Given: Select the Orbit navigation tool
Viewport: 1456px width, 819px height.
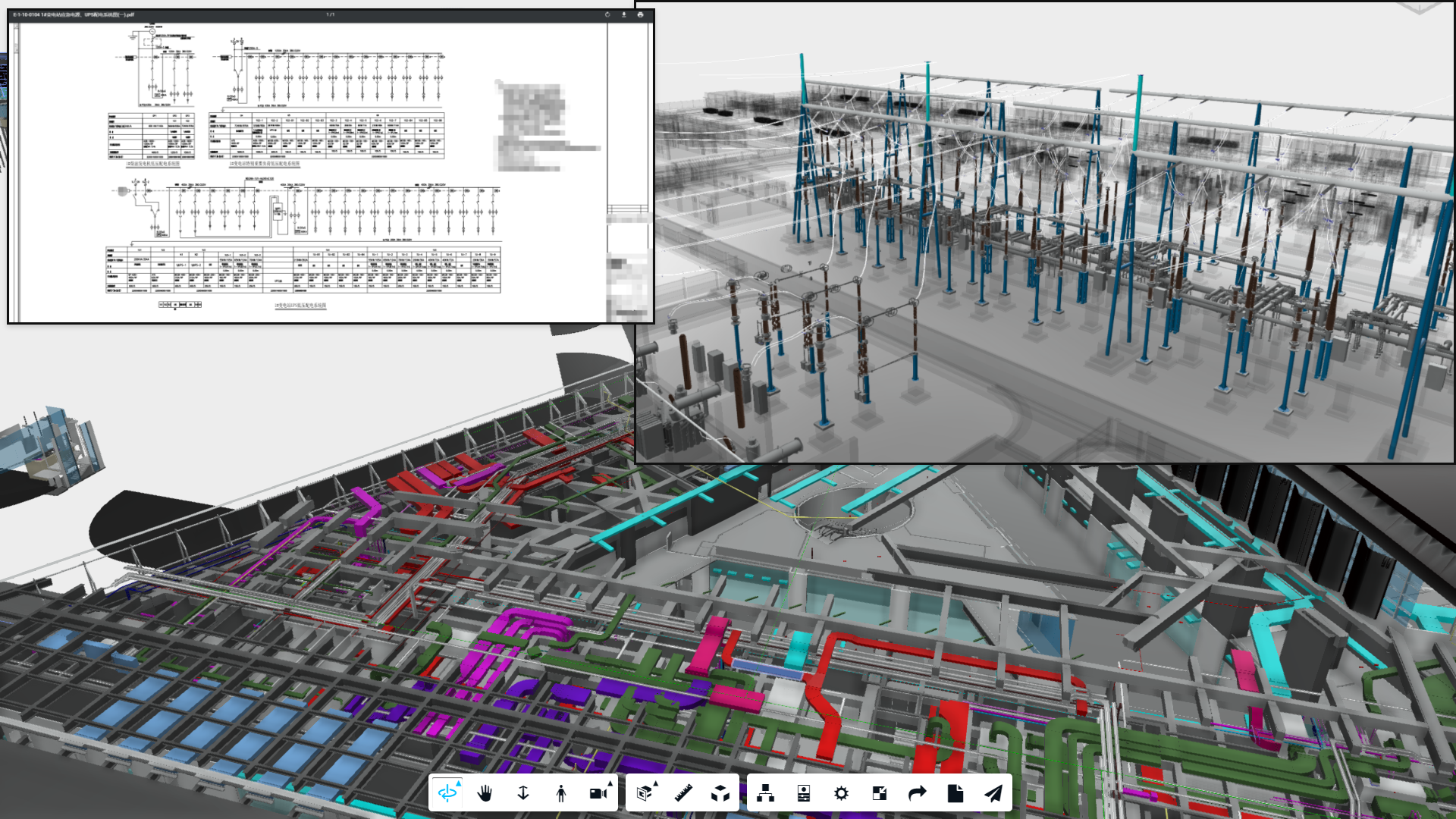Looking at the screenshot, I should click(x=447, y=793).
